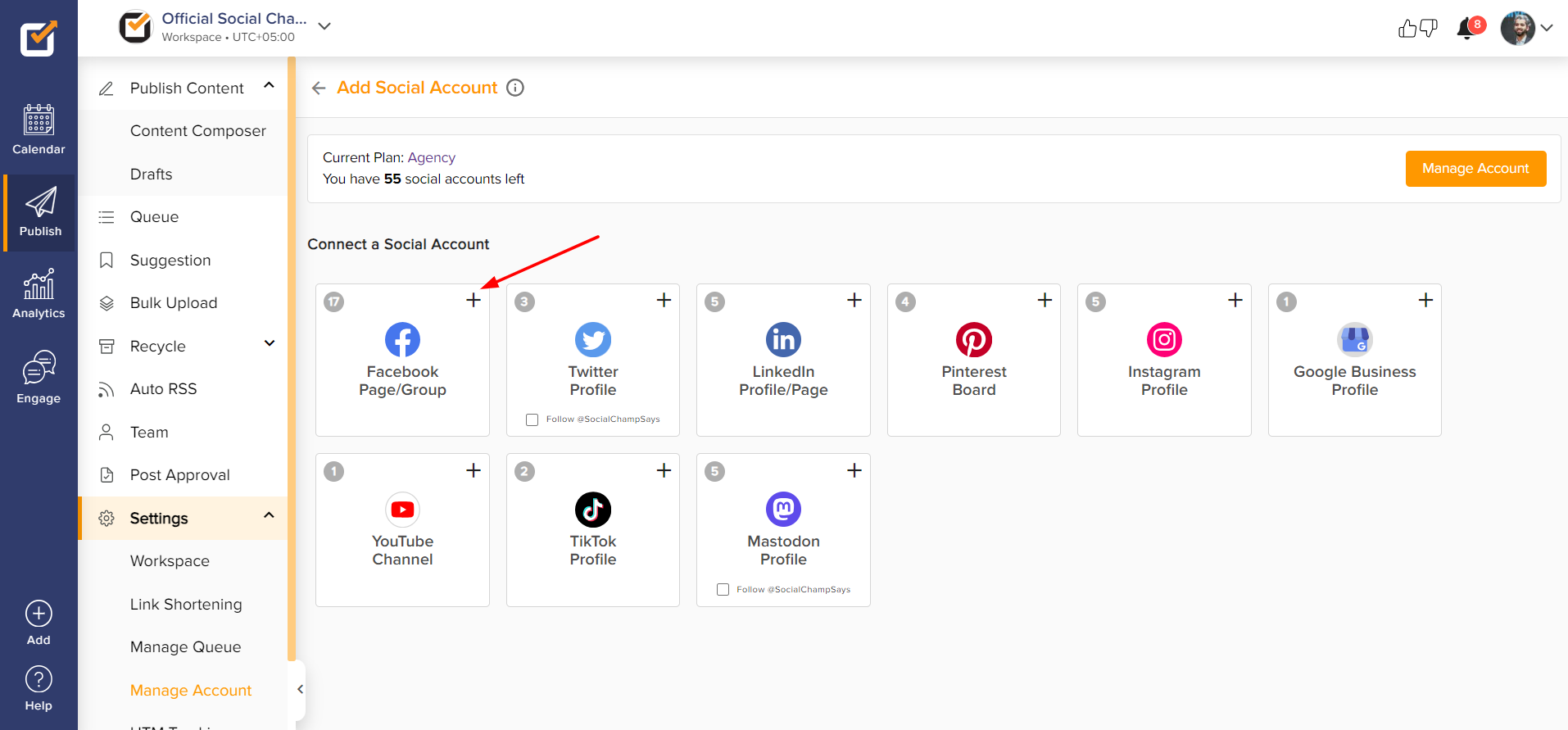Viewport: 1568px width, 730px height.
Task: Open Content Composer
Action: 197,131
